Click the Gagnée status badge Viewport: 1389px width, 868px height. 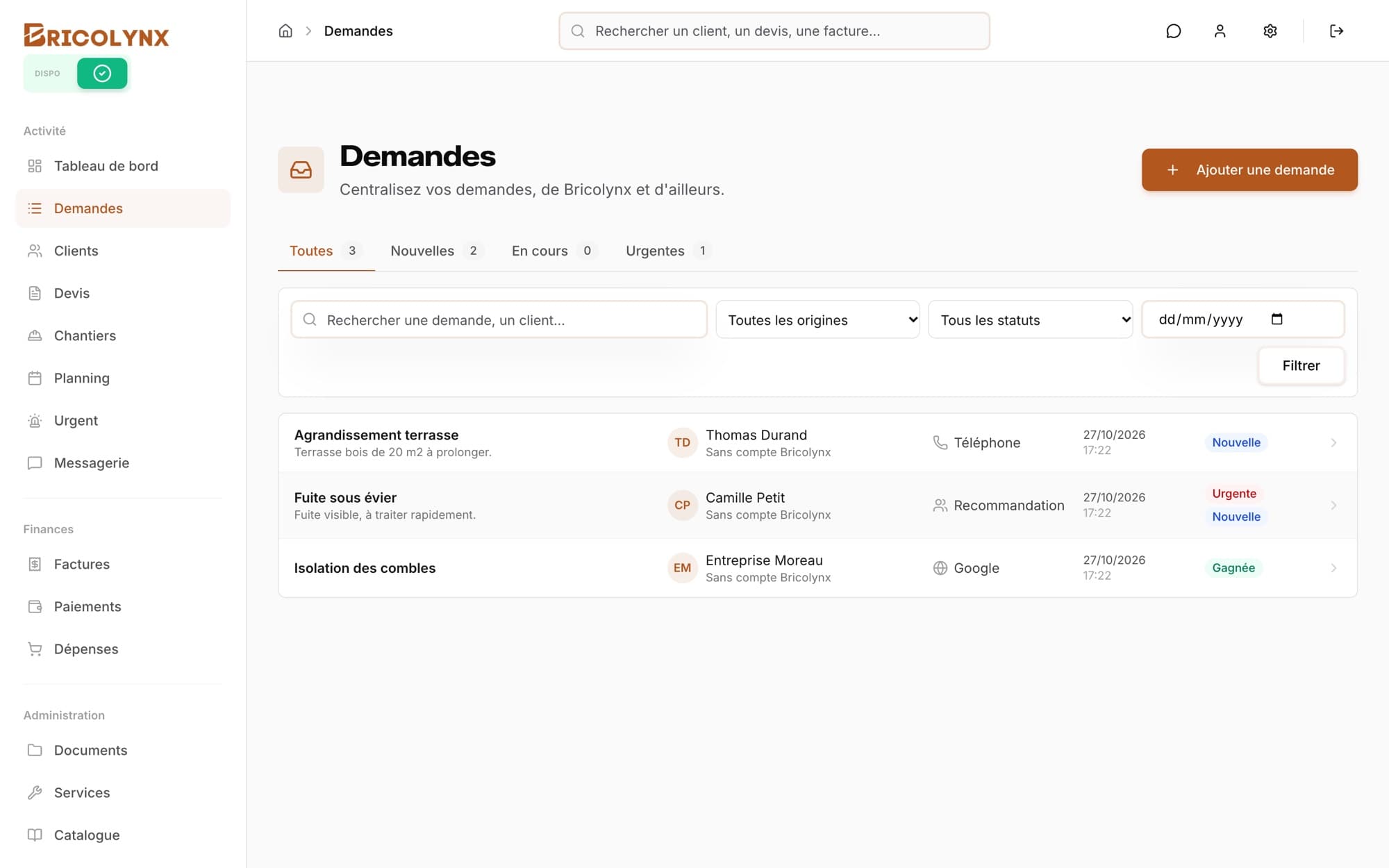coord(1233,567)
